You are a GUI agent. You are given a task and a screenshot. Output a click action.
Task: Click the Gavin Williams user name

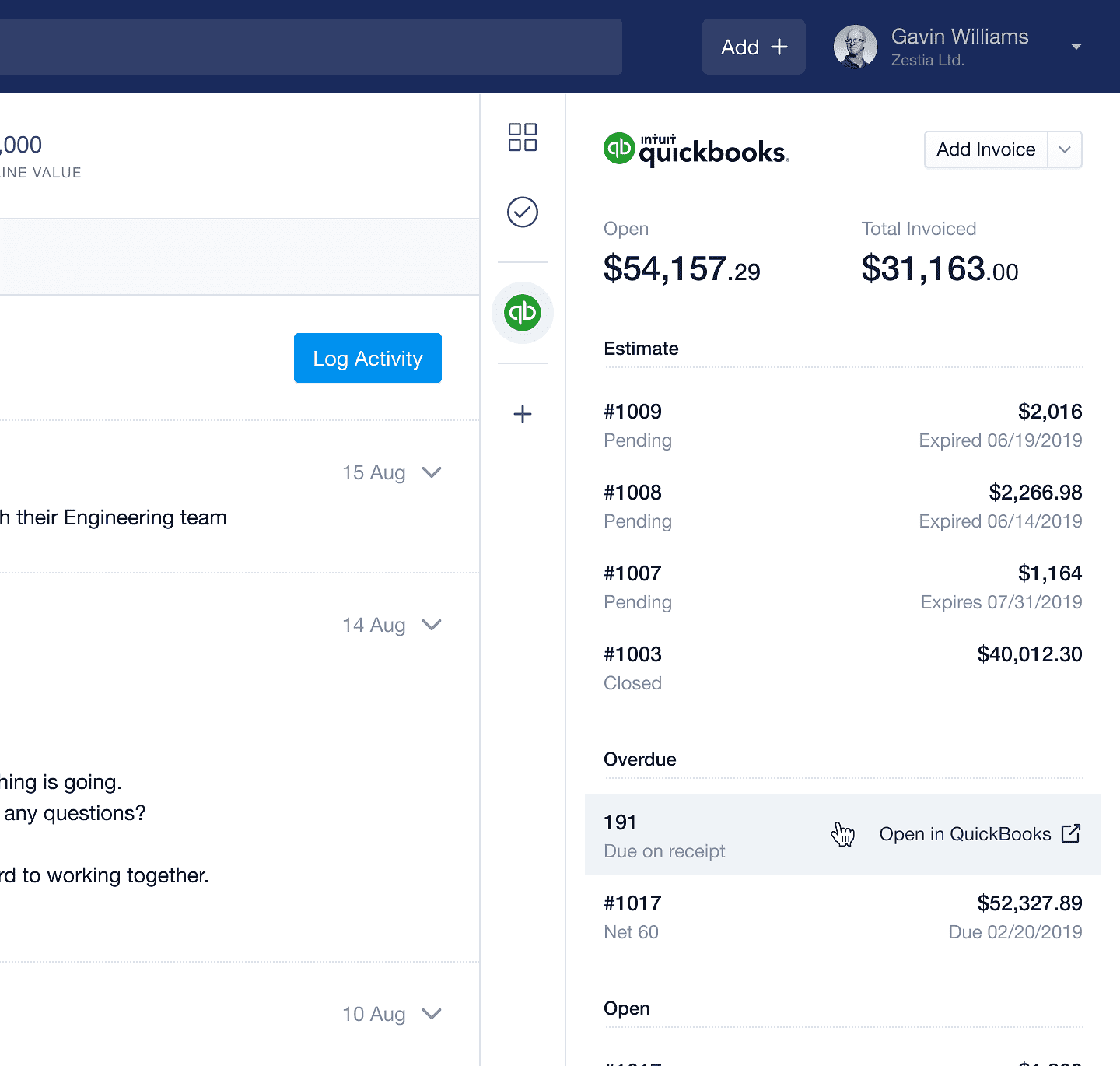[960, 37]
